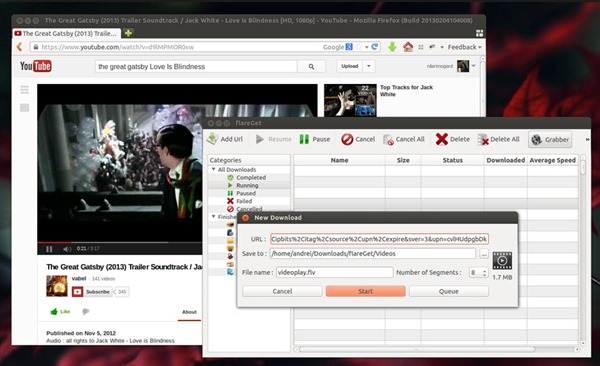The height and width of the screenshot is (366, 600).
Task: Pause downloads via FlareGet toolbar
Action: click(x=315, y=139)
